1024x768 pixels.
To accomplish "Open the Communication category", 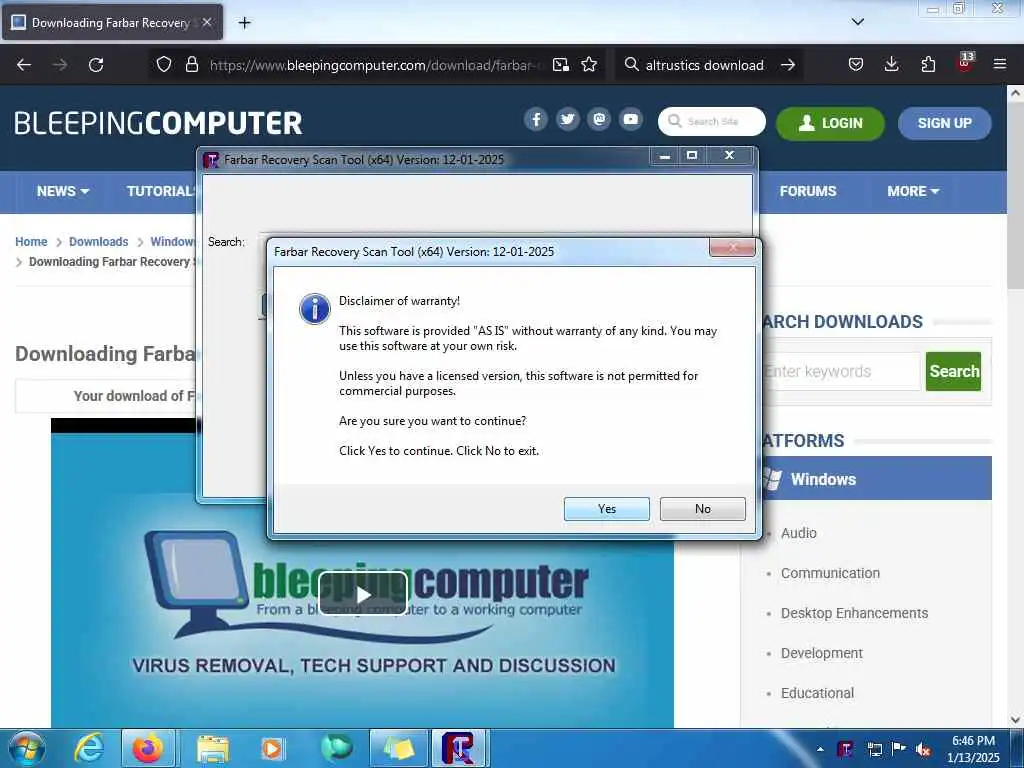I will click(830, 573).
